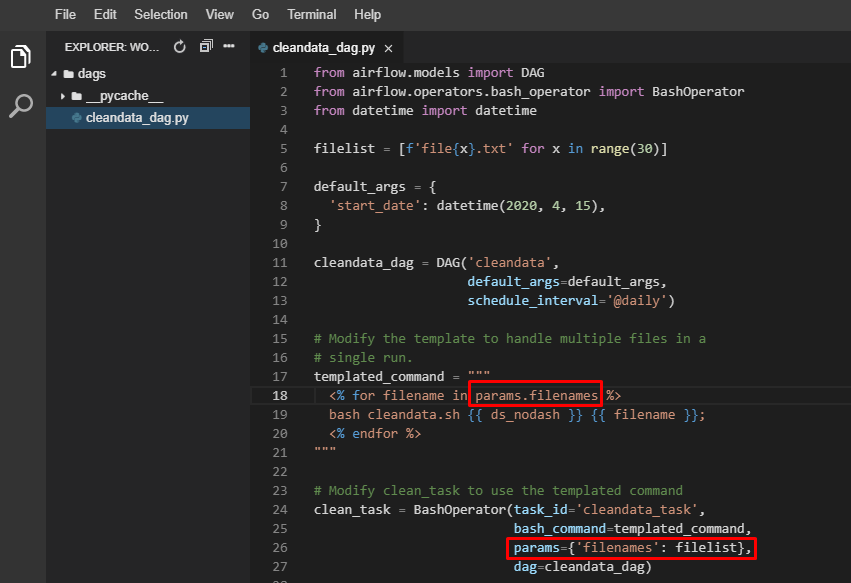The width and height of the screenshot is (851, 583).
Task: Click 'endfor' on line 20
Action: 375,434
